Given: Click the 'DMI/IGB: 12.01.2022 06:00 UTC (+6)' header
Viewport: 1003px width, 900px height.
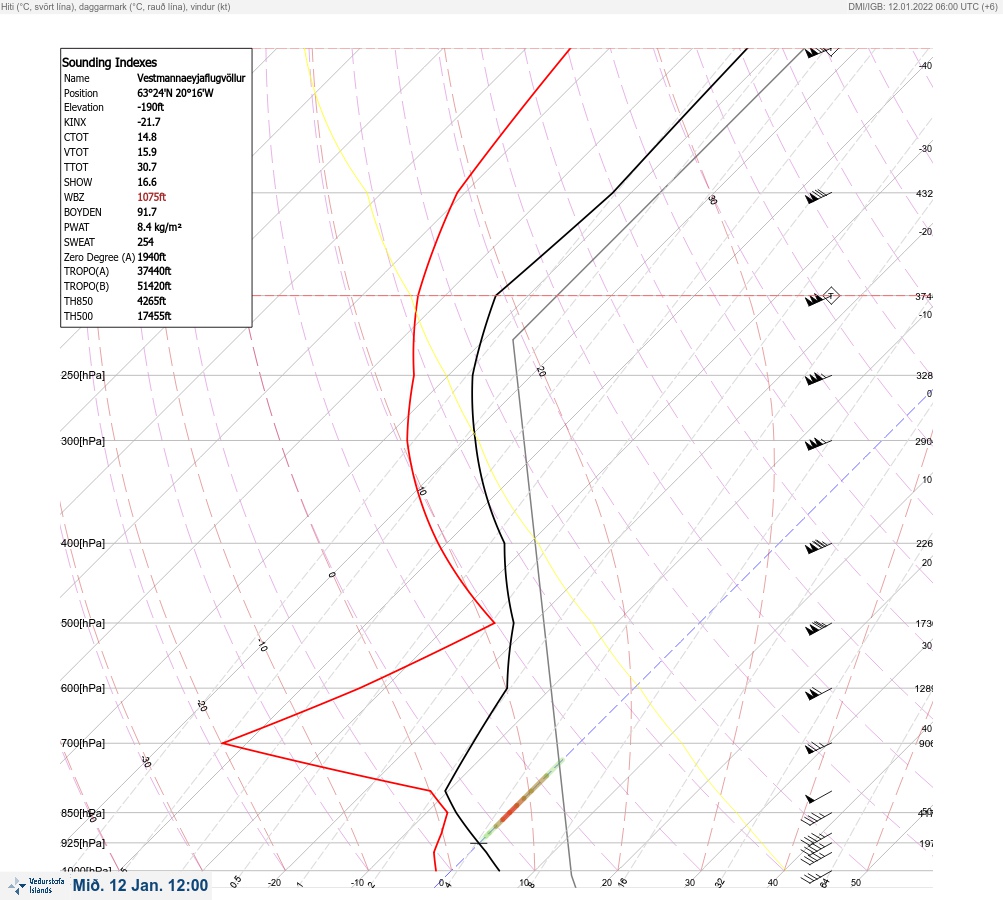Looking at the screenshot, I should point(922,6).
